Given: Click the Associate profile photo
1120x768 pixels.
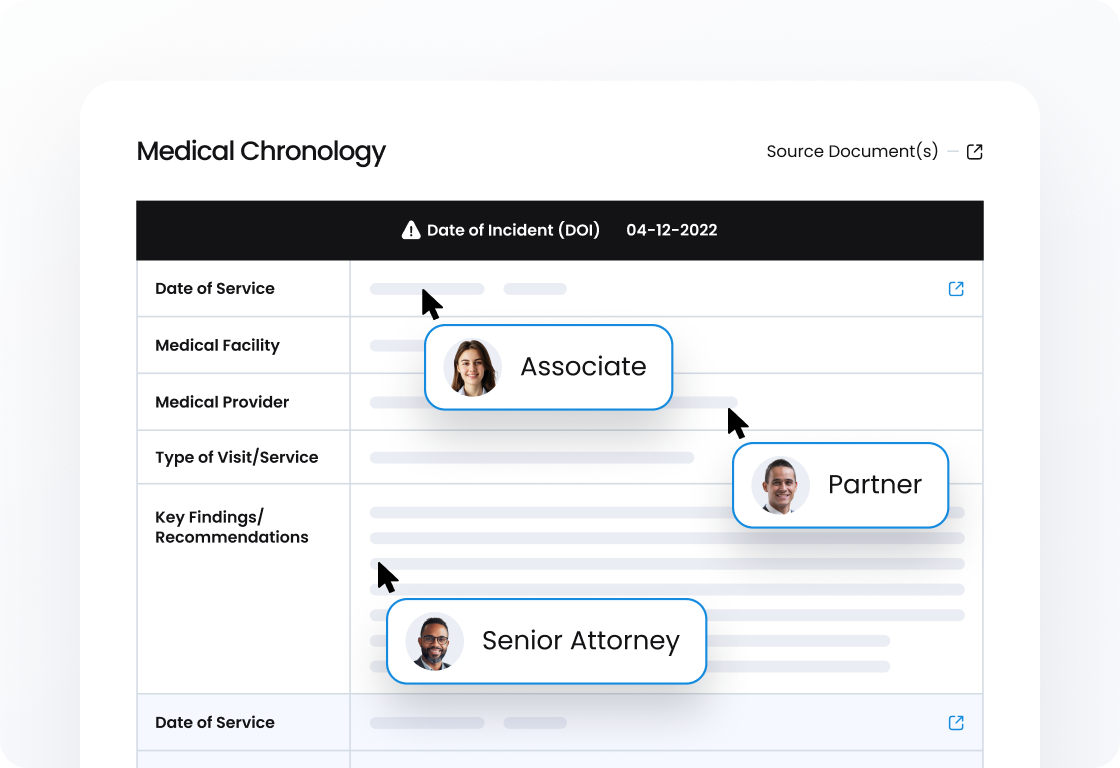Looking at the screenshot, I should [x=473, y=367].
